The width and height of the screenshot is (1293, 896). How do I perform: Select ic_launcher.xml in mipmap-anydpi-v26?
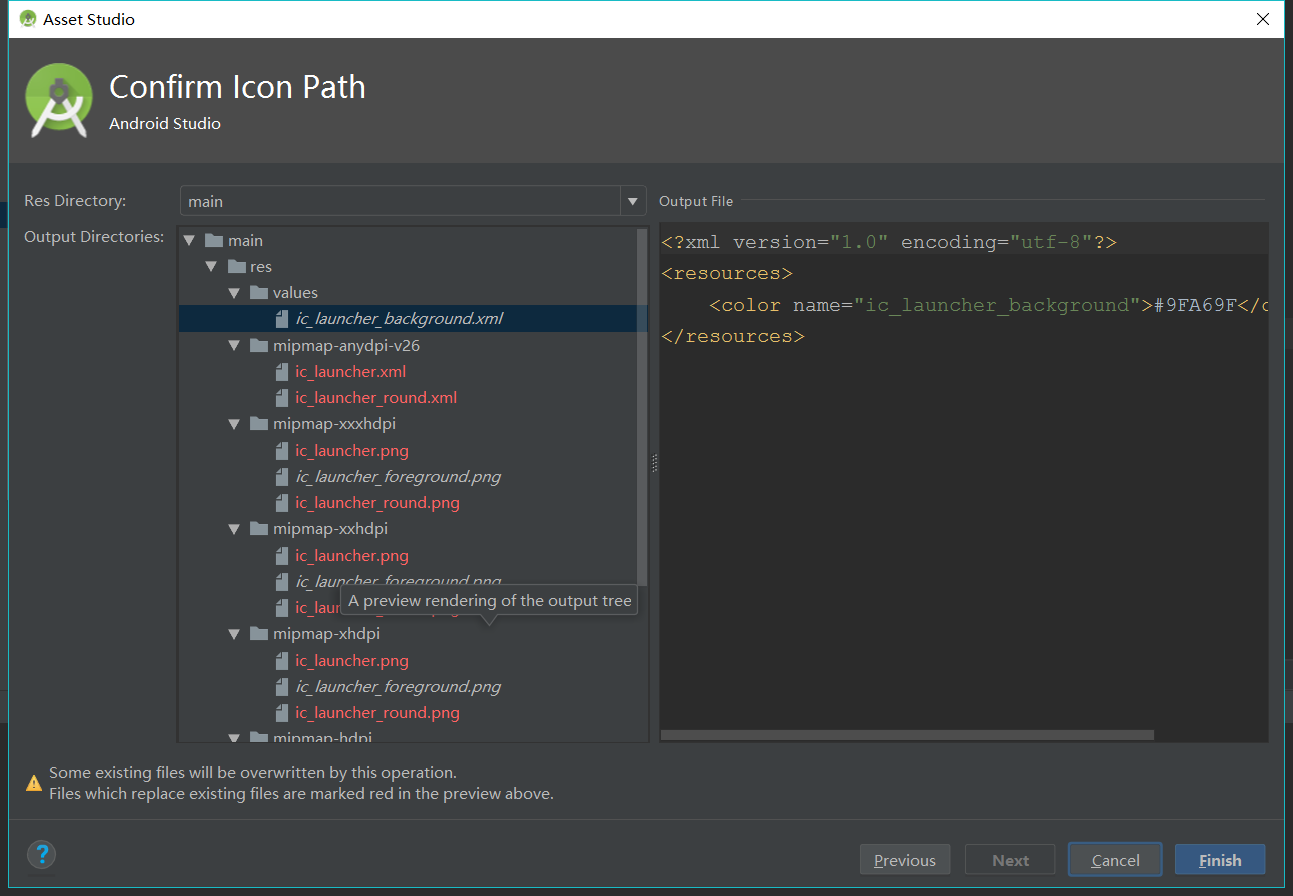pyautogui.click(x=351, y=371)
